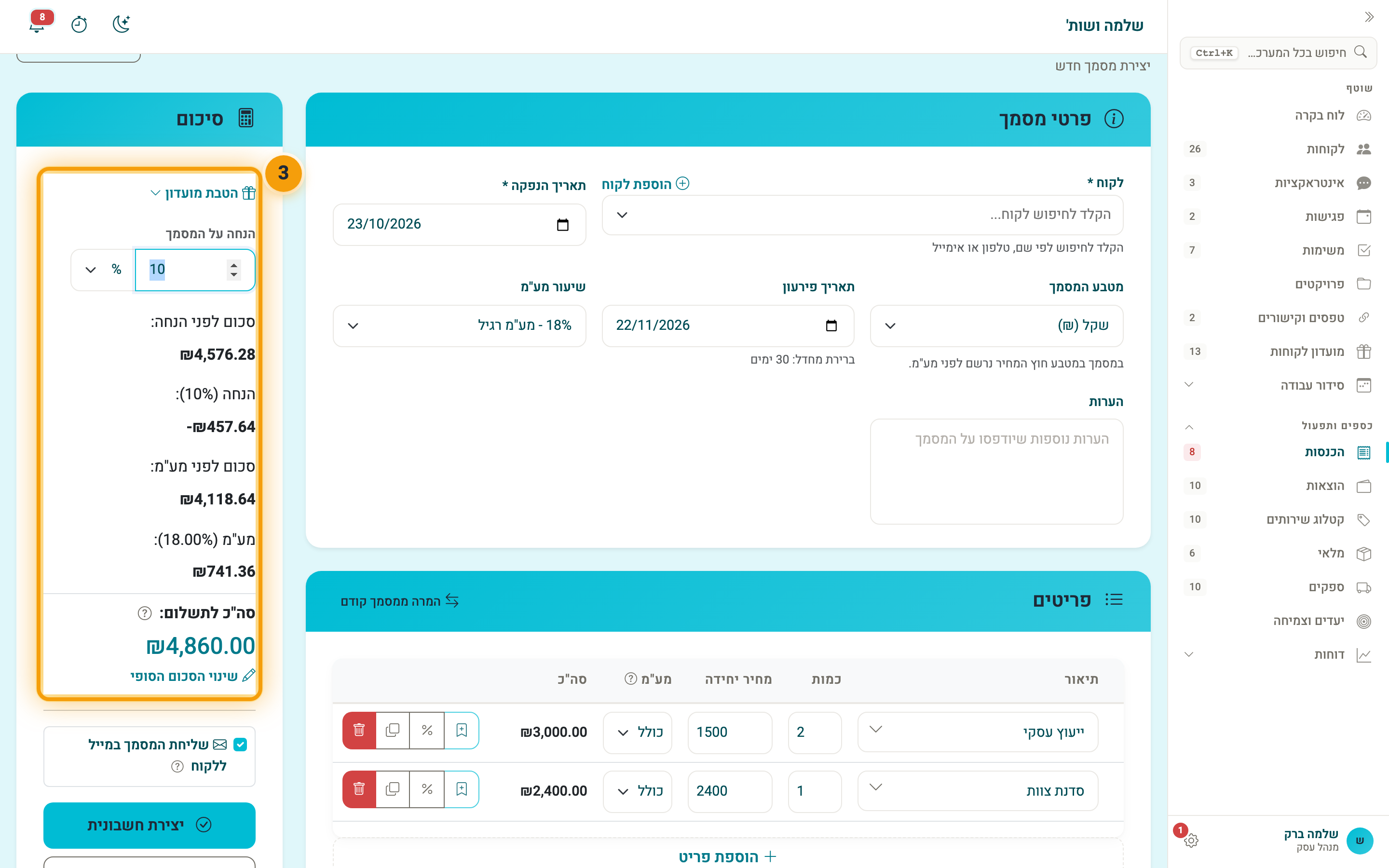1389x868 pixels.
Task: Toggle שליחת המסמך במייל ללקוח checkbox
Action: click(241, 745)
